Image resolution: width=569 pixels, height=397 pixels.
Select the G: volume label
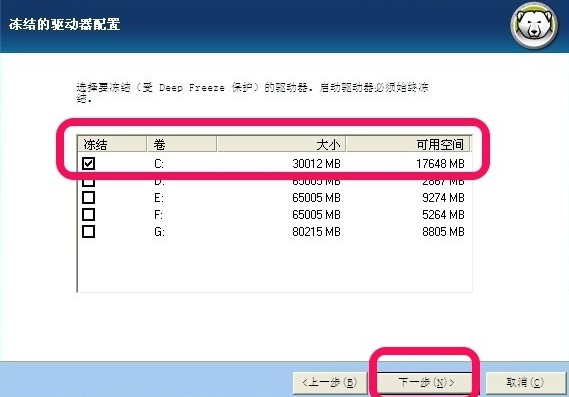click(x=159, y=232)
